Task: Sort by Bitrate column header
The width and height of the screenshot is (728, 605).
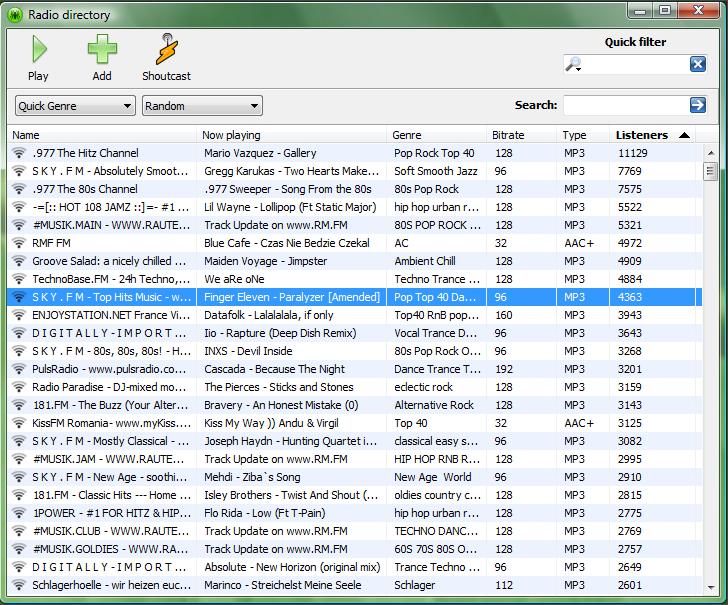Action: pyautogui.click(x=521, y=135)
